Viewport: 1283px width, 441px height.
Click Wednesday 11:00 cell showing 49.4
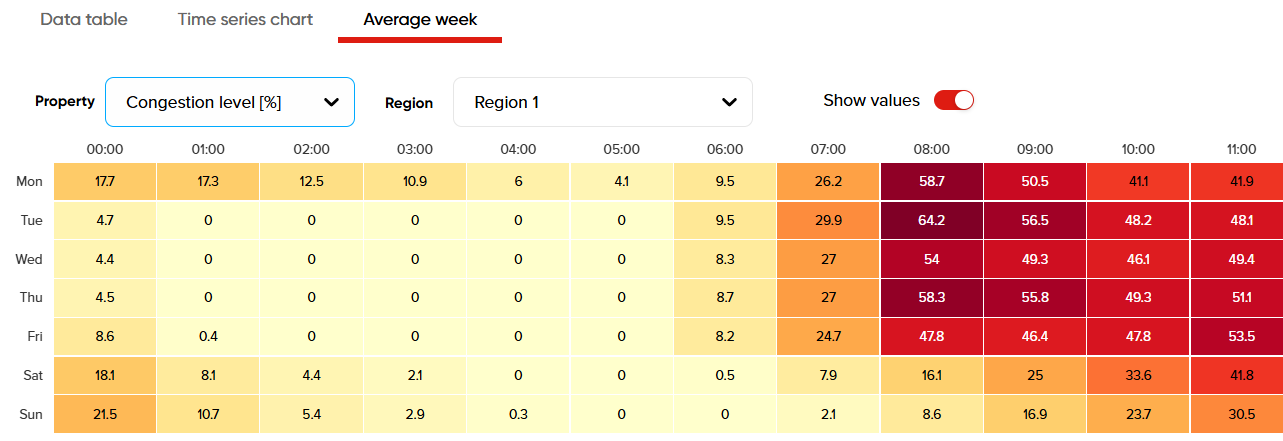coord(1240,259)
